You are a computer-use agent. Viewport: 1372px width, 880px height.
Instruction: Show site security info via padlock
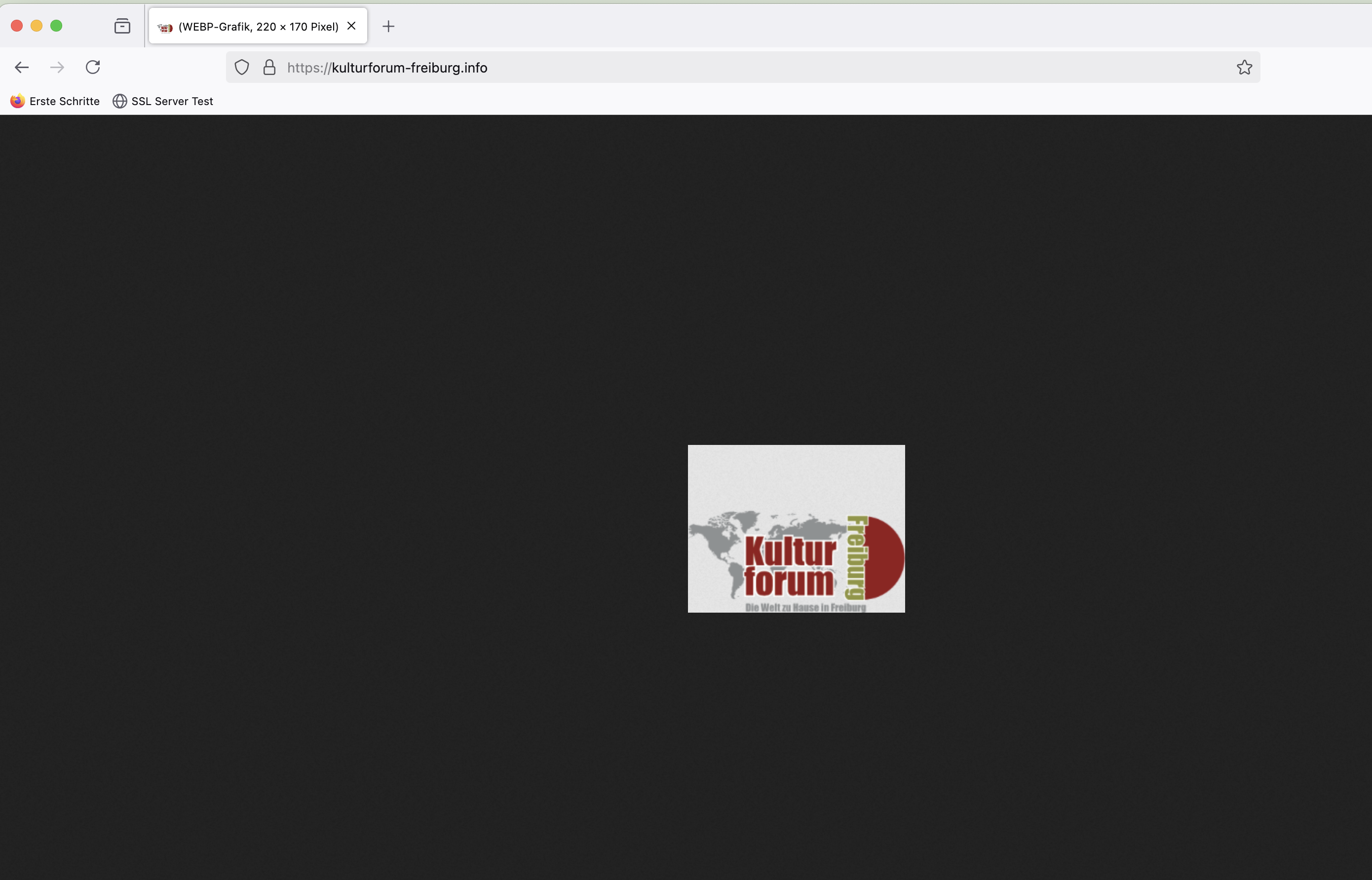(269, 68)
